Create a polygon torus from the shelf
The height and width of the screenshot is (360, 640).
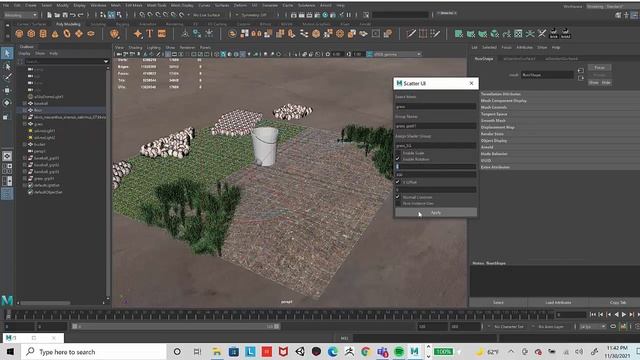point(67,34)
